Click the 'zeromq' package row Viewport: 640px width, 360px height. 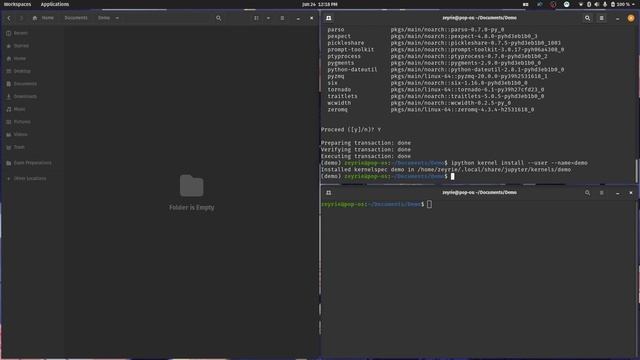point(431,109)
